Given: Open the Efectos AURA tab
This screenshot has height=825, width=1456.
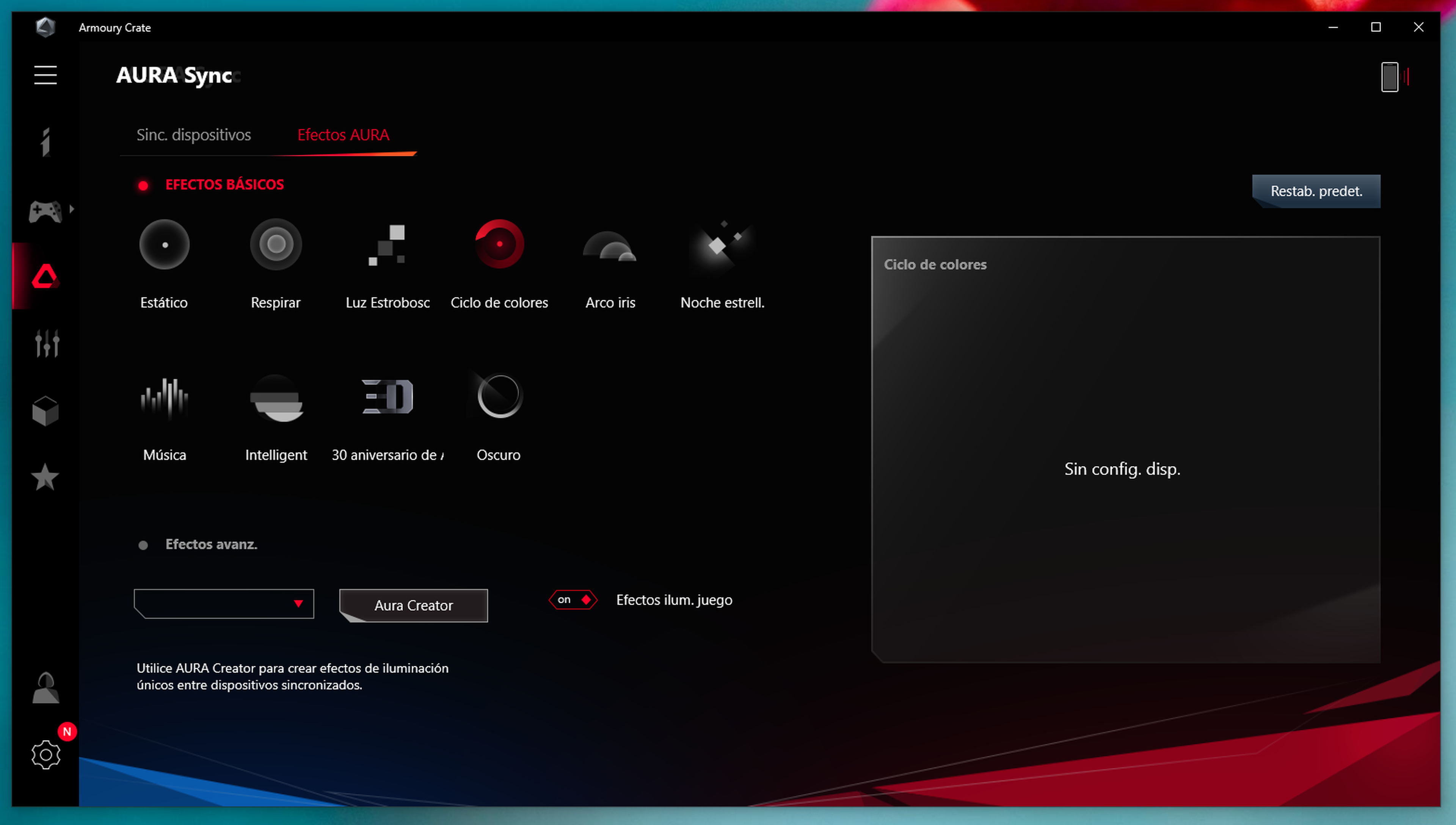Looking at the screenshot, I should [344, 135].
